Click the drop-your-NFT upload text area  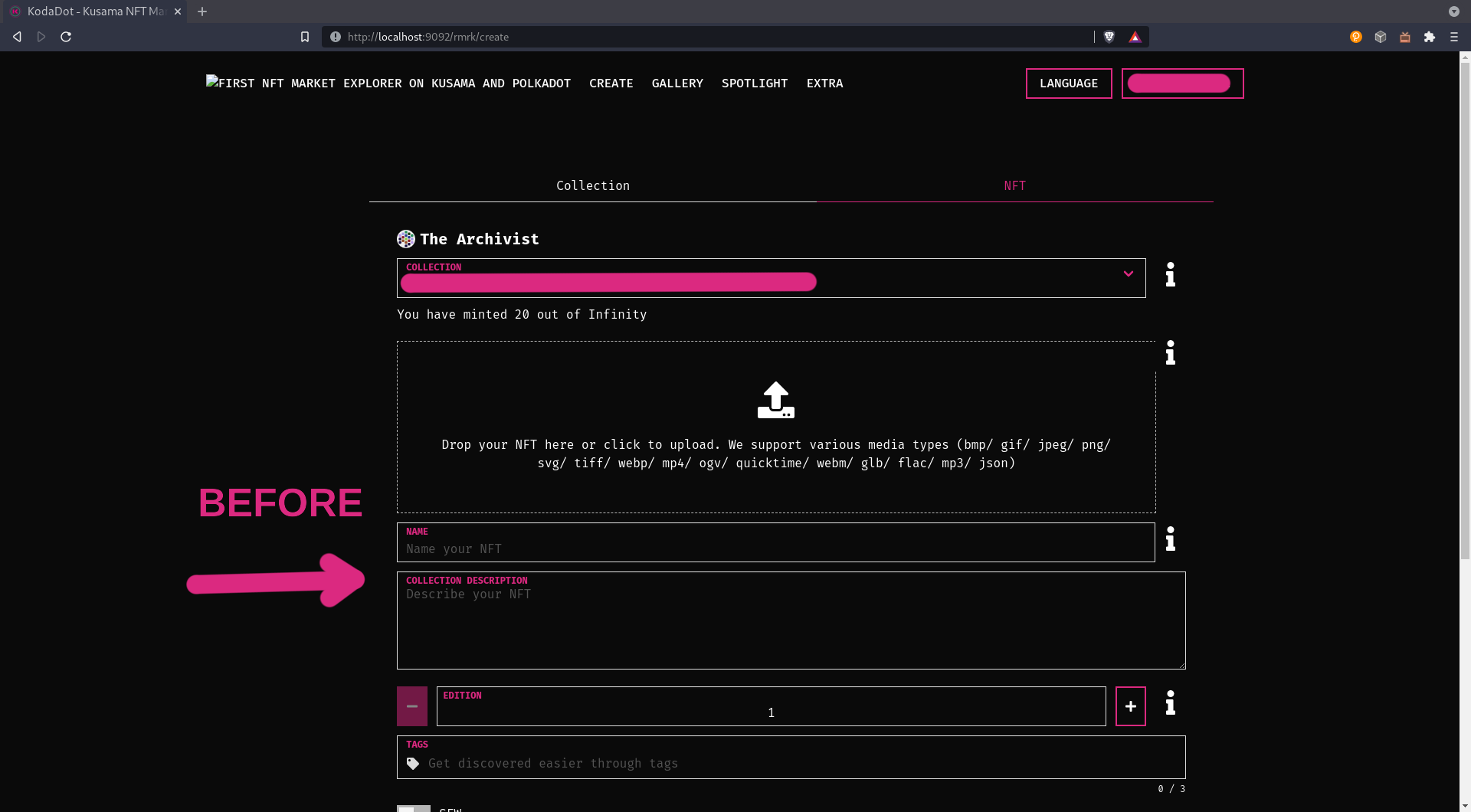click(x=776, y=453)
